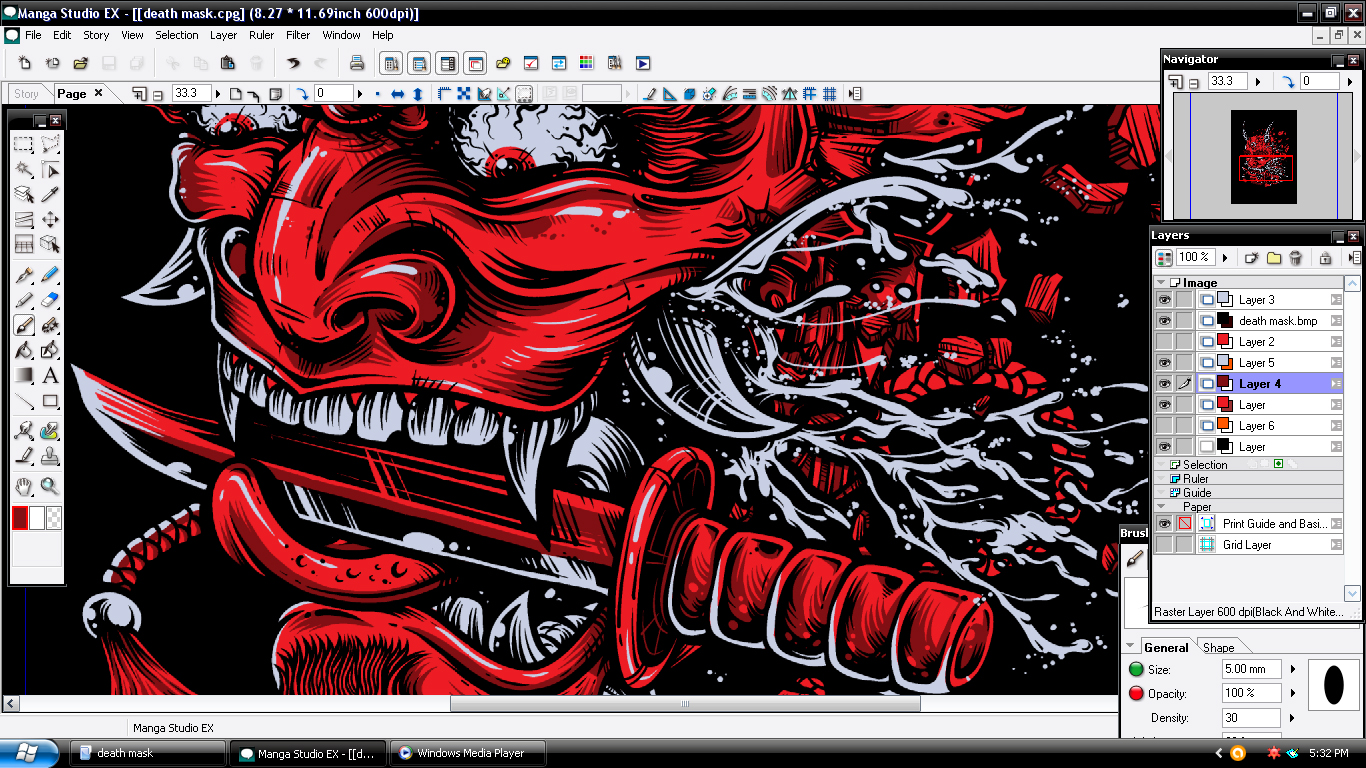Click the Delete Layer trash icon
The height and width of the screenshot is (768, 1366).
tap(1297, 257)
